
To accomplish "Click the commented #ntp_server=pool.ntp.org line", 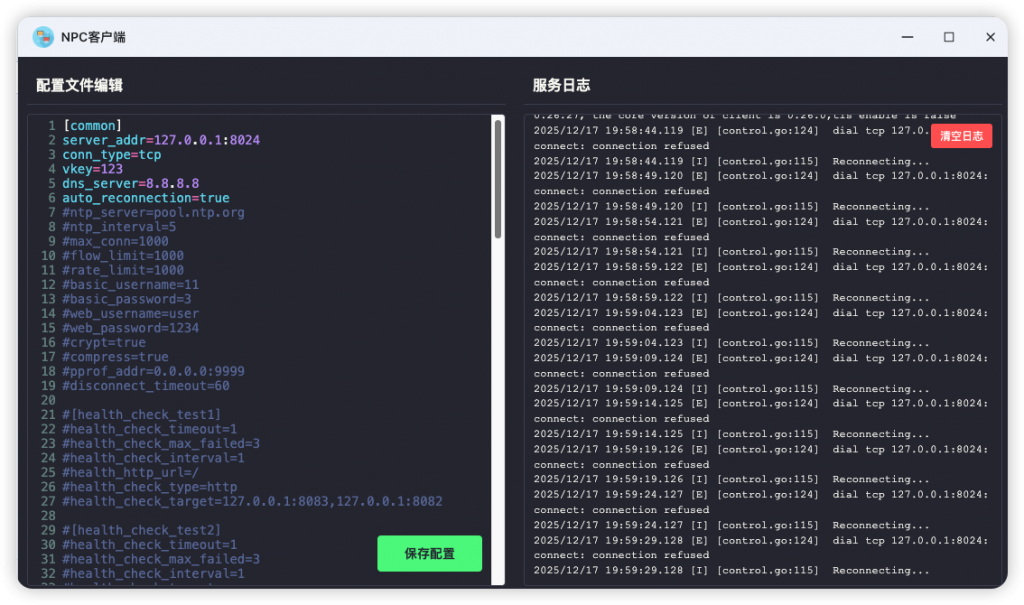I will click(153, 213).
